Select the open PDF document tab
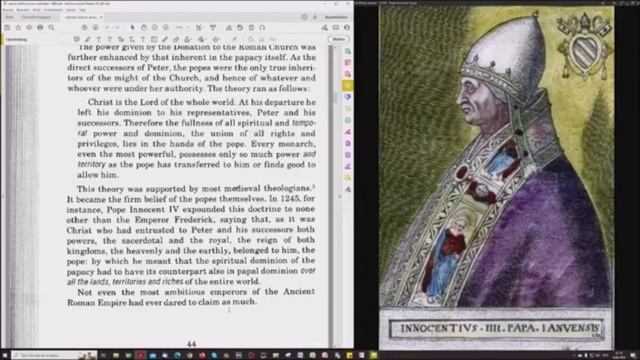 point(82,17)
